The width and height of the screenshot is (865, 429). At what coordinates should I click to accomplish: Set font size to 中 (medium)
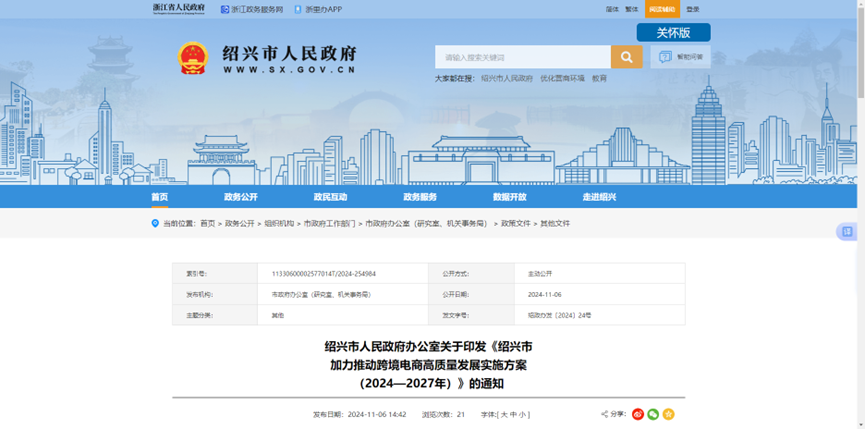click(x=513, y=414)
